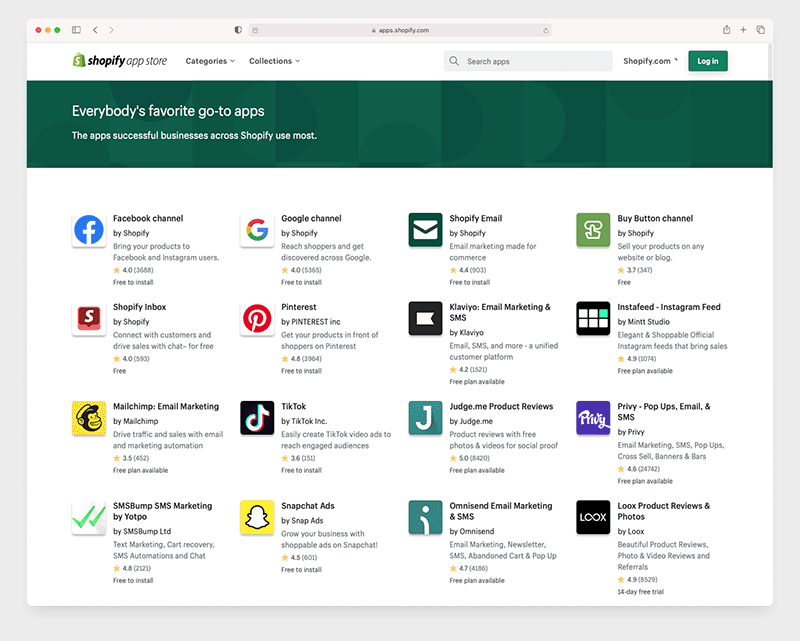Image resolution: width=800 pixels, height=641 pixels.
Task: Open the Loox app icon
Action: pos(593,517)
